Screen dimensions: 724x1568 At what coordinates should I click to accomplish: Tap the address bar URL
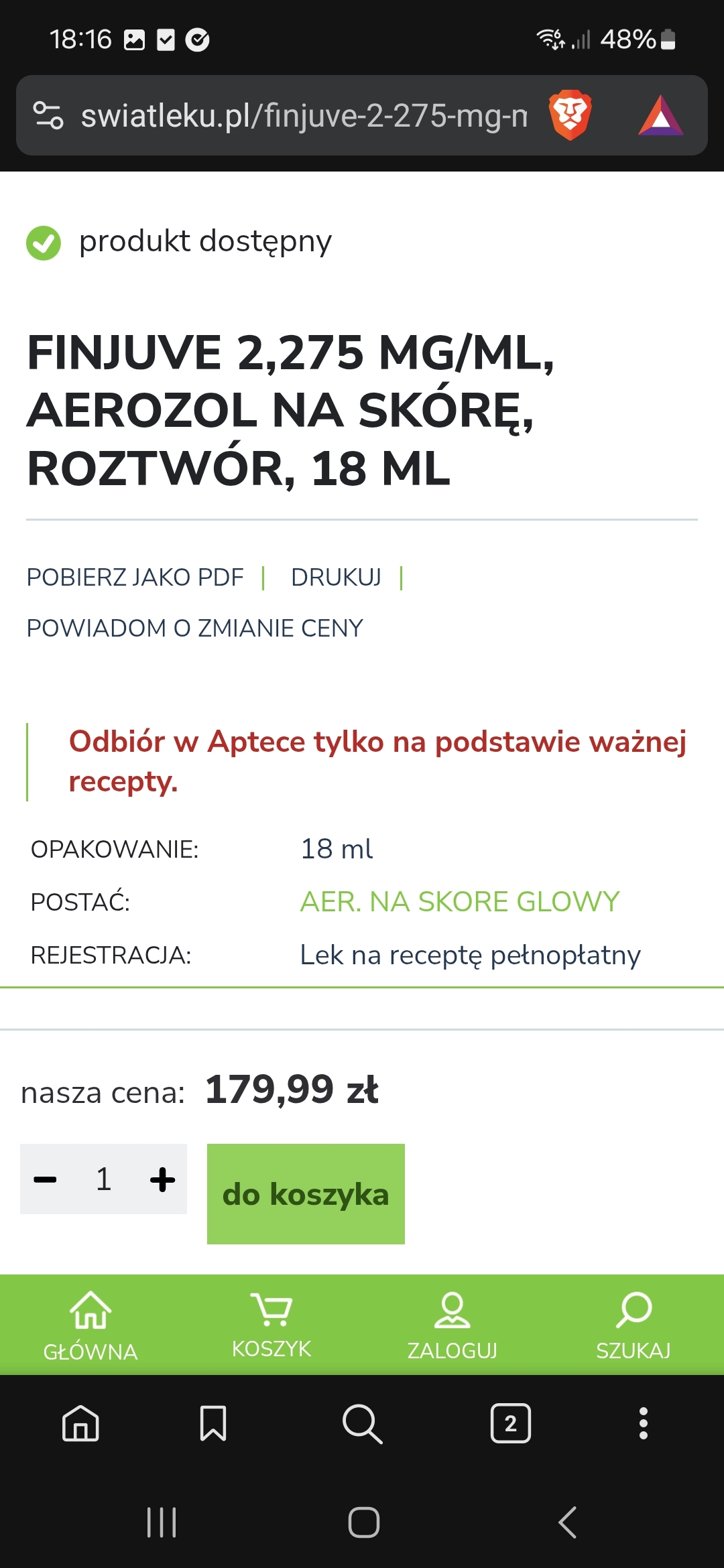pos(303,115)
